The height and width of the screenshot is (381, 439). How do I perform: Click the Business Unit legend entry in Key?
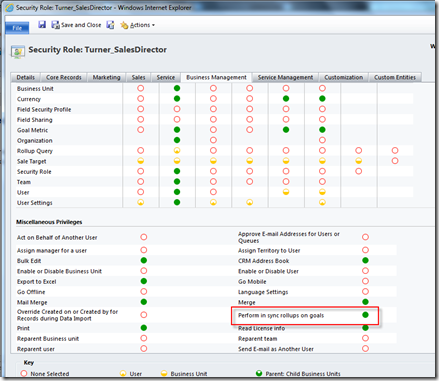[x=184, y=374]
